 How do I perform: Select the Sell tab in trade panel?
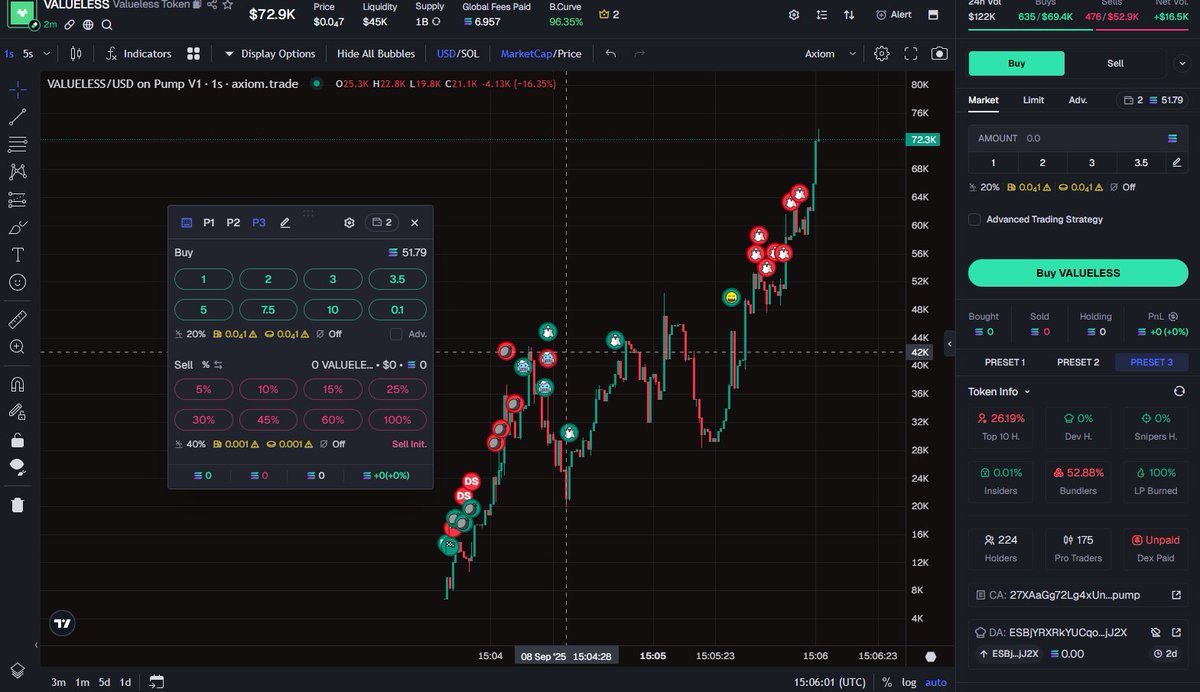pos(1115,63)
